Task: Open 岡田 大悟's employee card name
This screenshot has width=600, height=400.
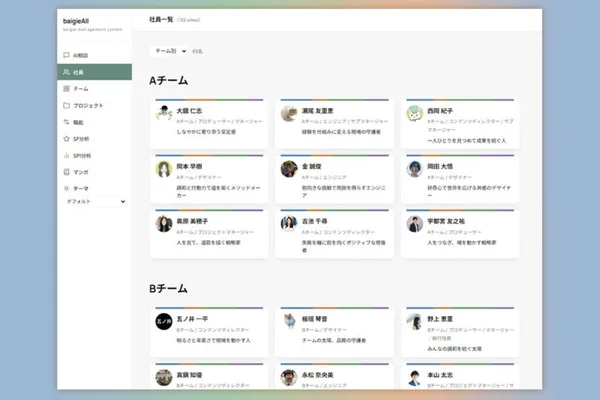Action: click(440, 167)
